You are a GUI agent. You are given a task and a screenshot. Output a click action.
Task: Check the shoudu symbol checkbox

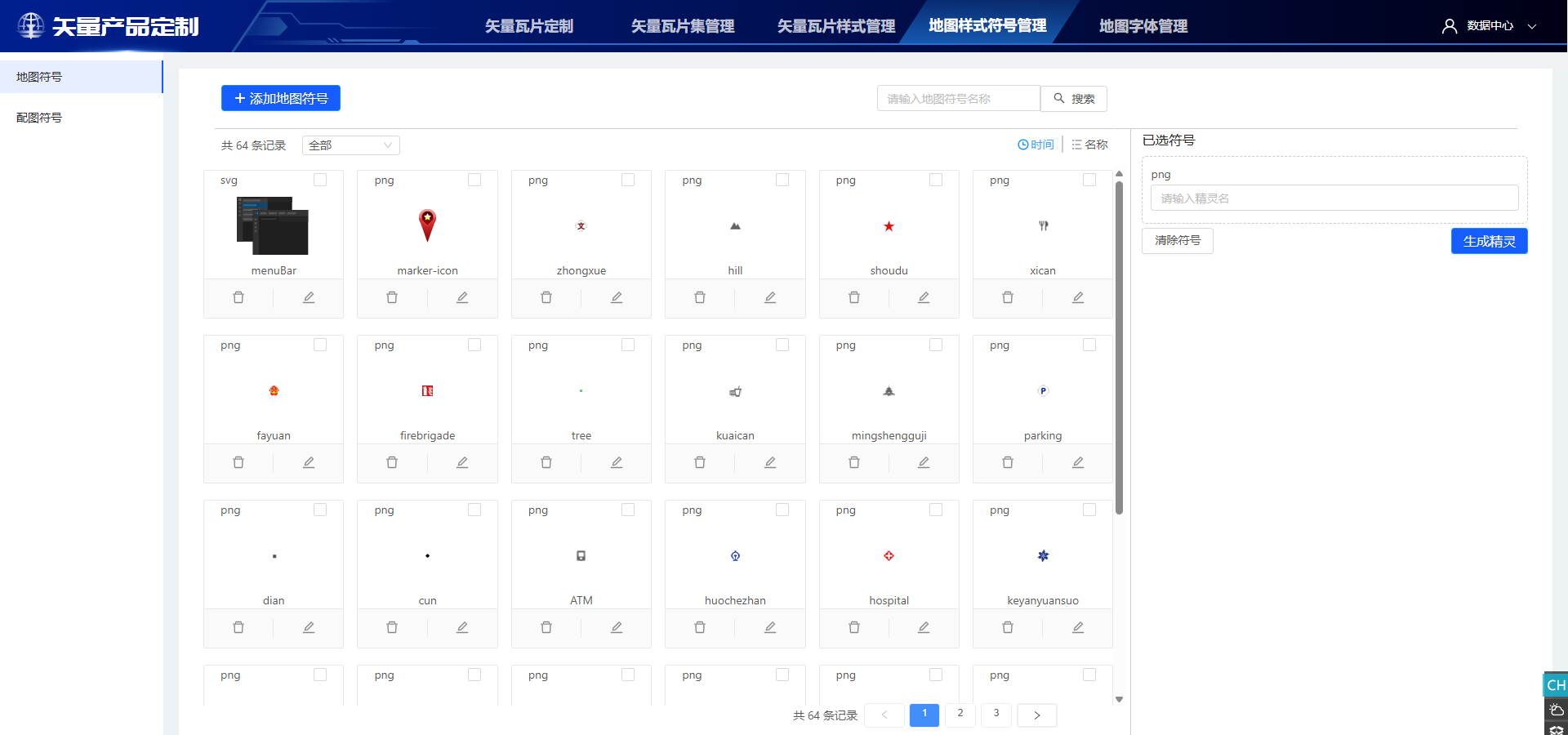click(x=936, y=180)
